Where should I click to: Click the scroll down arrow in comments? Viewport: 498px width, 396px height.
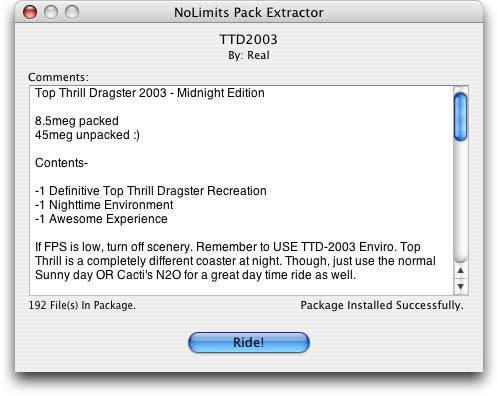coord(461,286)
